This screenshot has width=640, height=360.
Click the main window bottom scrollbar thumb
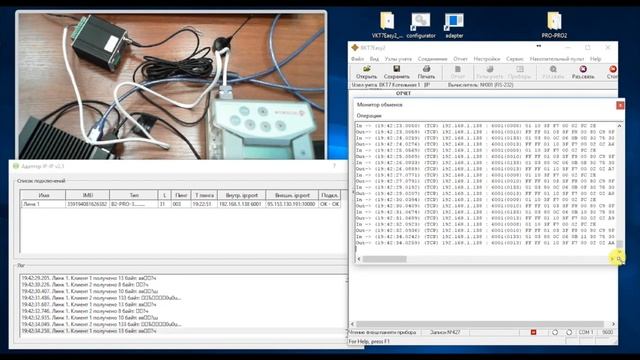(x=480, y=324)
